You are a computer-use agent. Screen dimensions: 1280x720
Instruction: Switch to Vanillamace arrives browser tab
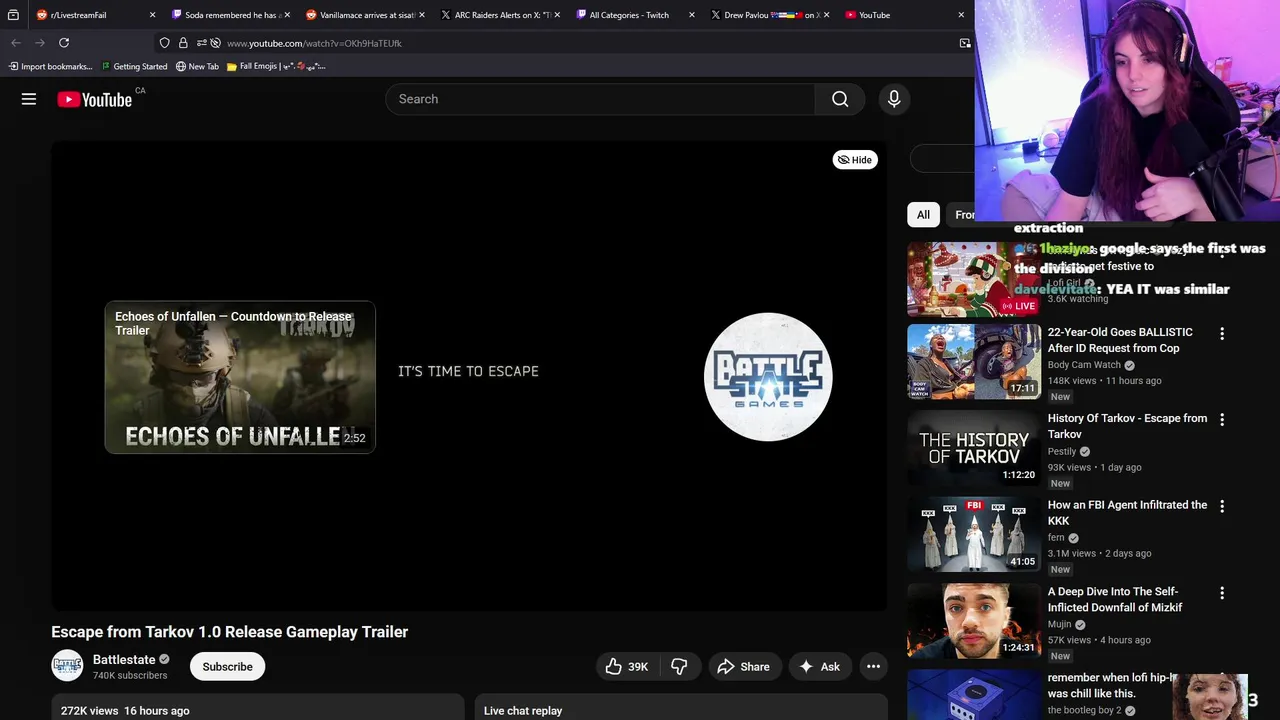click(366, 15)
